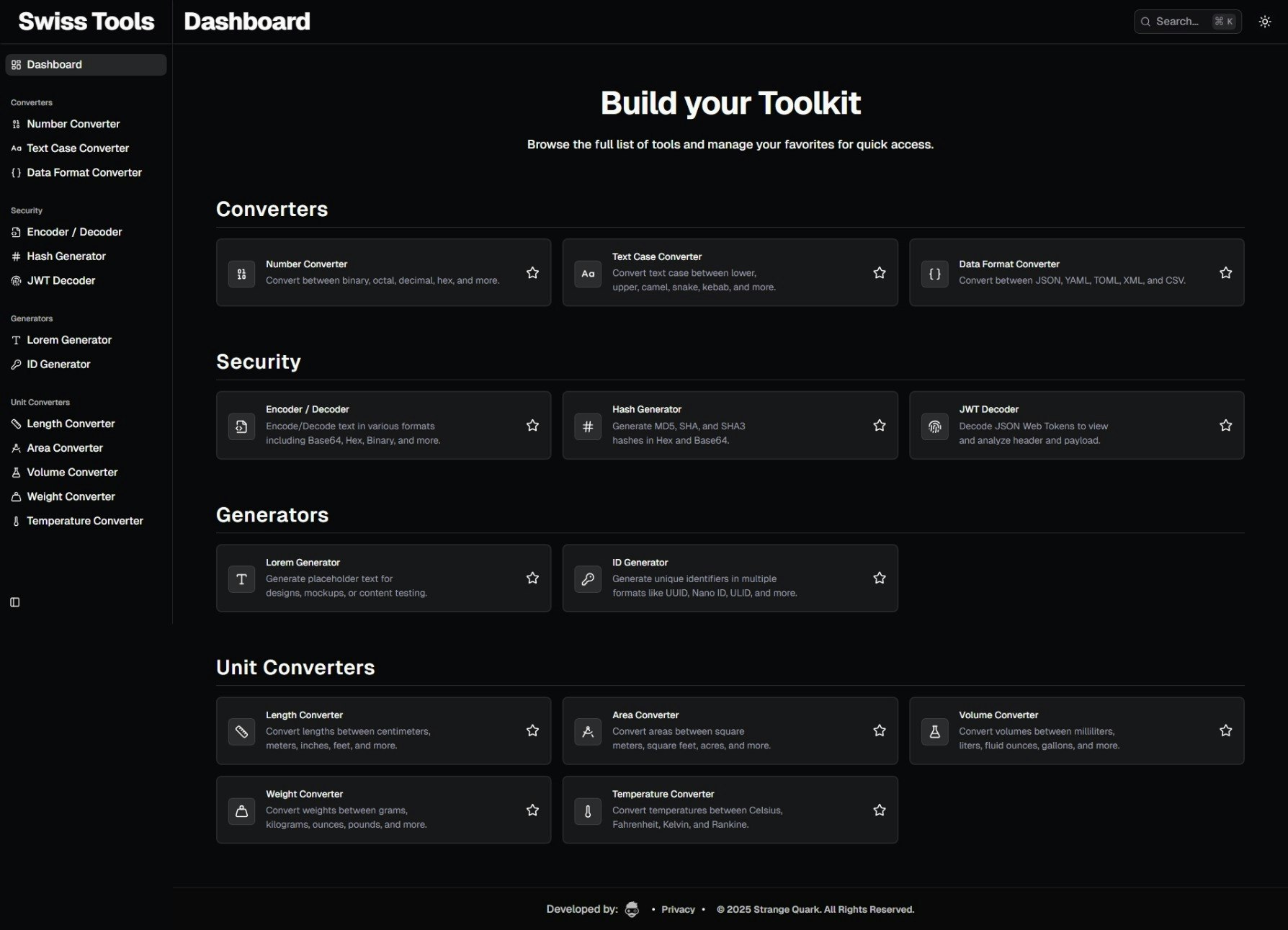Click the ID Generator key card icon
Image resolution: width=1288 pixels, height=930 pixels.
588,579
